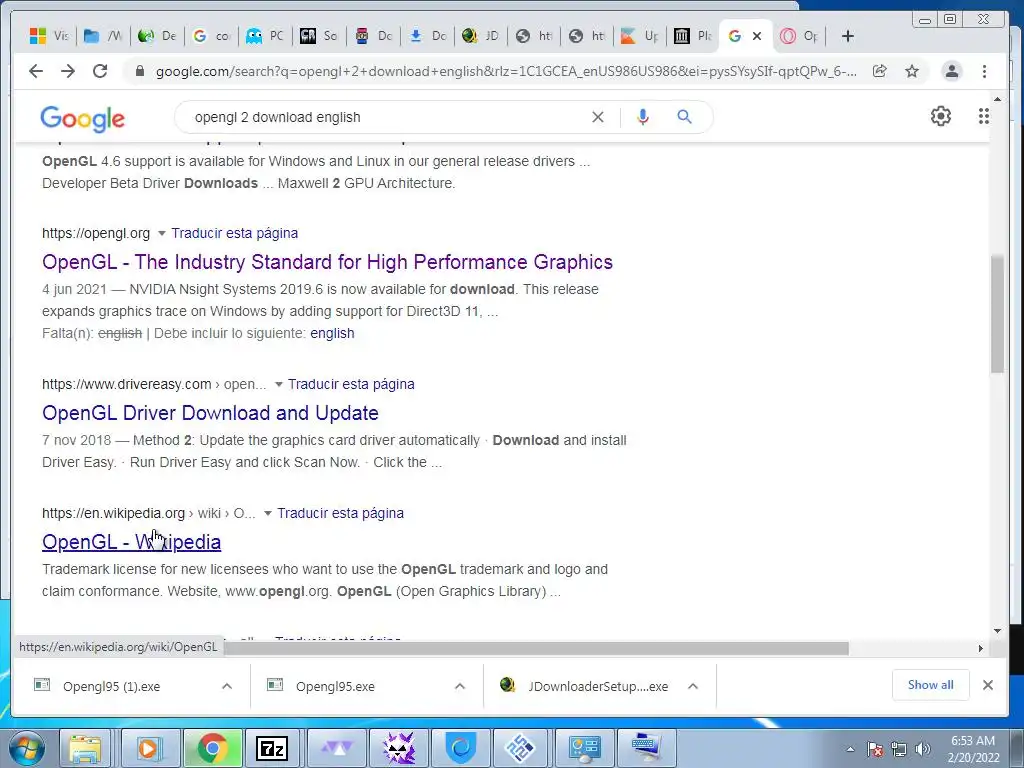Viewport: 1024px width, 768px height.
Task: Translate the opengl.org result page
Action: pos(234,233)
